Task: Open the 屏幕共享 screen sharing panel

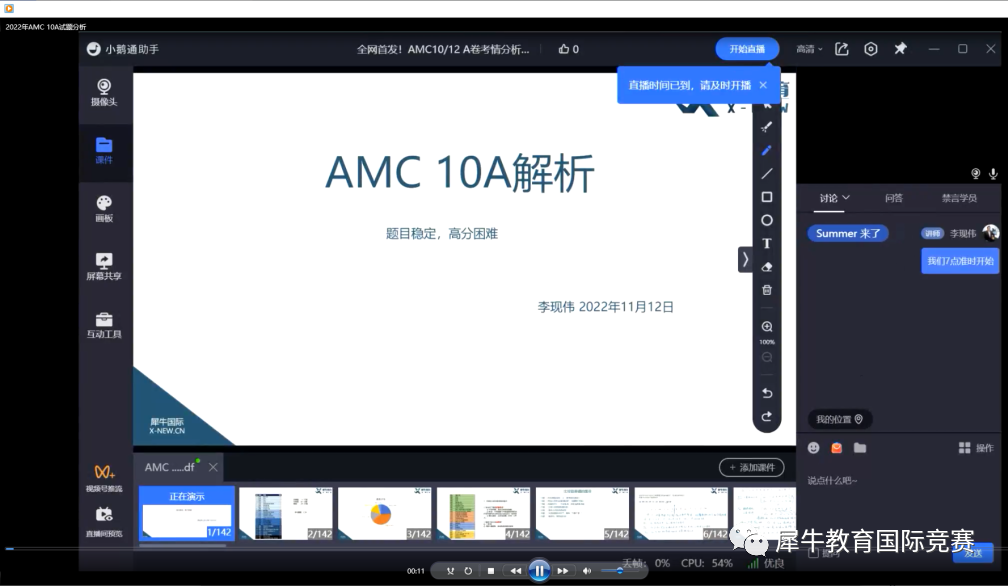Action: coord(104,266)
